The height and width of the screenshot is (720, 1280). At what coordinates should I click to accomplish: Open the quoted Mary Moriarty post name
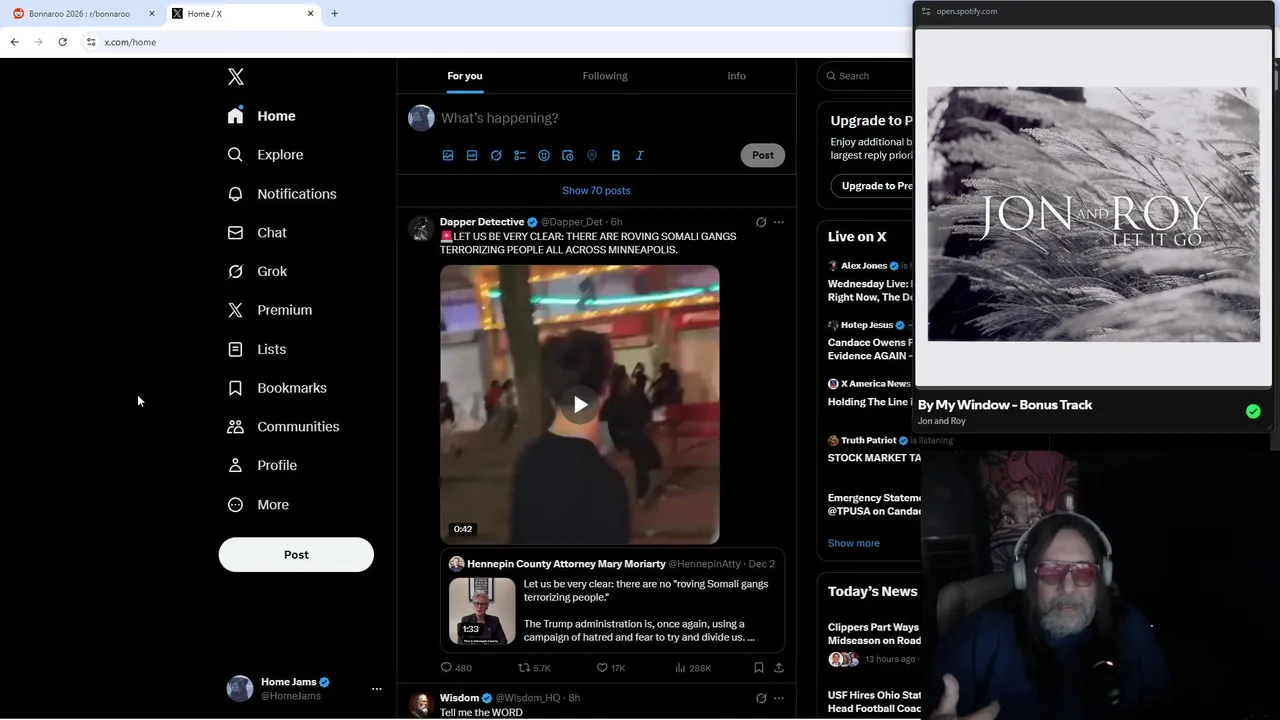tap(566, 564)
